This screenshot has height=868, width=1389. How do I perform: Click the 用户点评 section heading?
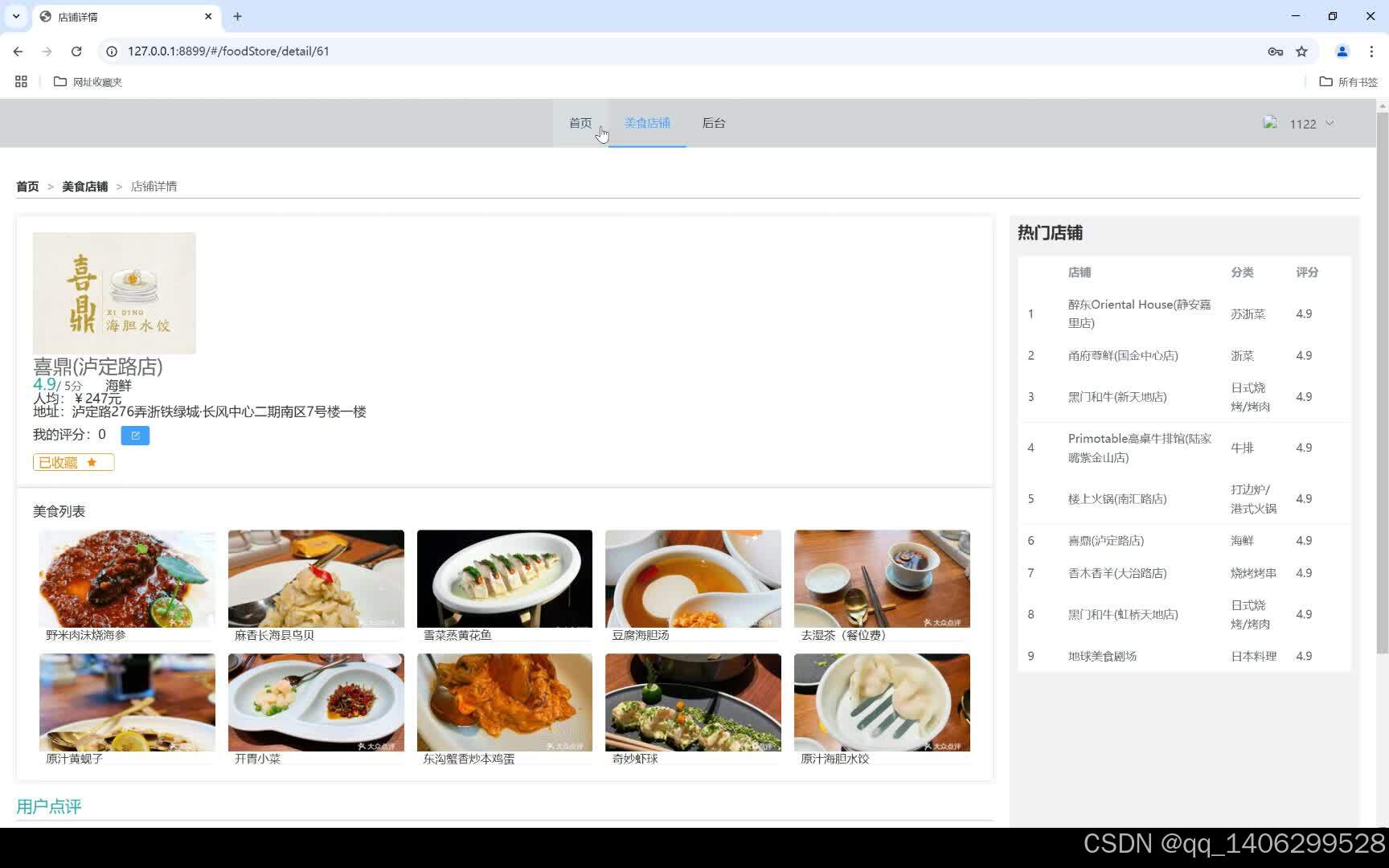pyautogui.click(x=49, y=806)
